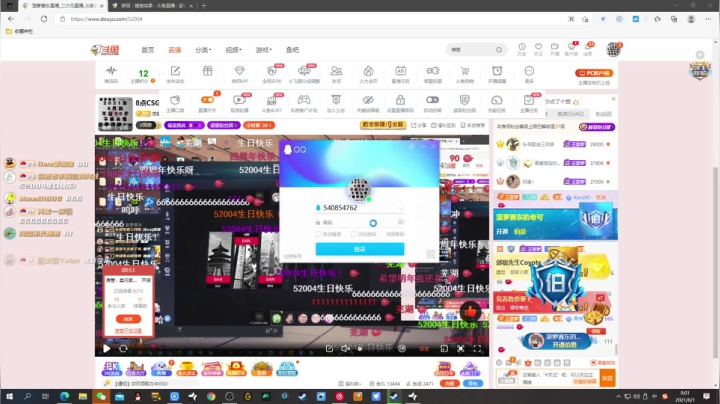The width and height of the screenshot is (720, 404).
Task: Open Chrome from the Windows taskbar
Action: click(x=211, y=397)
